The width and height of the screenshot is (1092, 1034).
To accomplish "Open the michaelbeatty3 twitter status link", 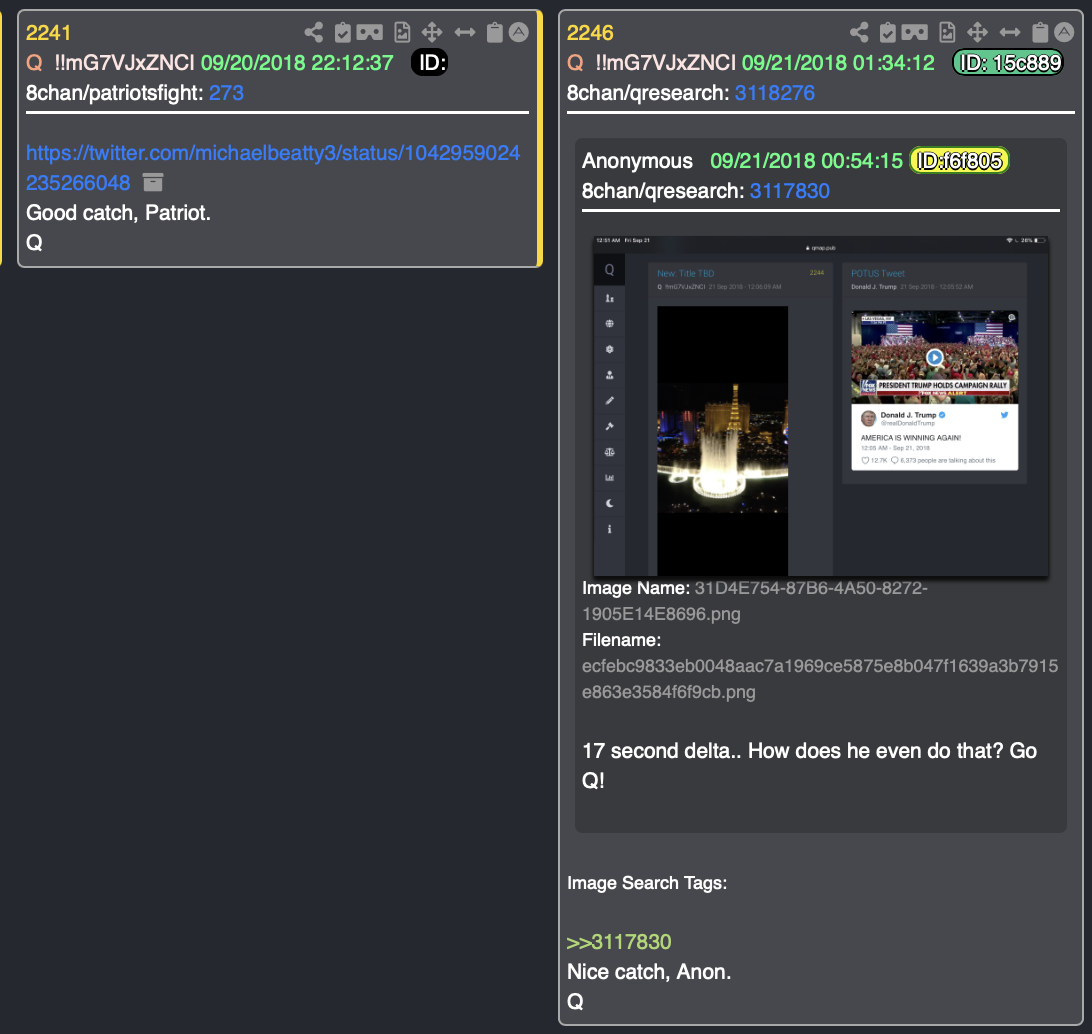I will click(x=273, y=168).
